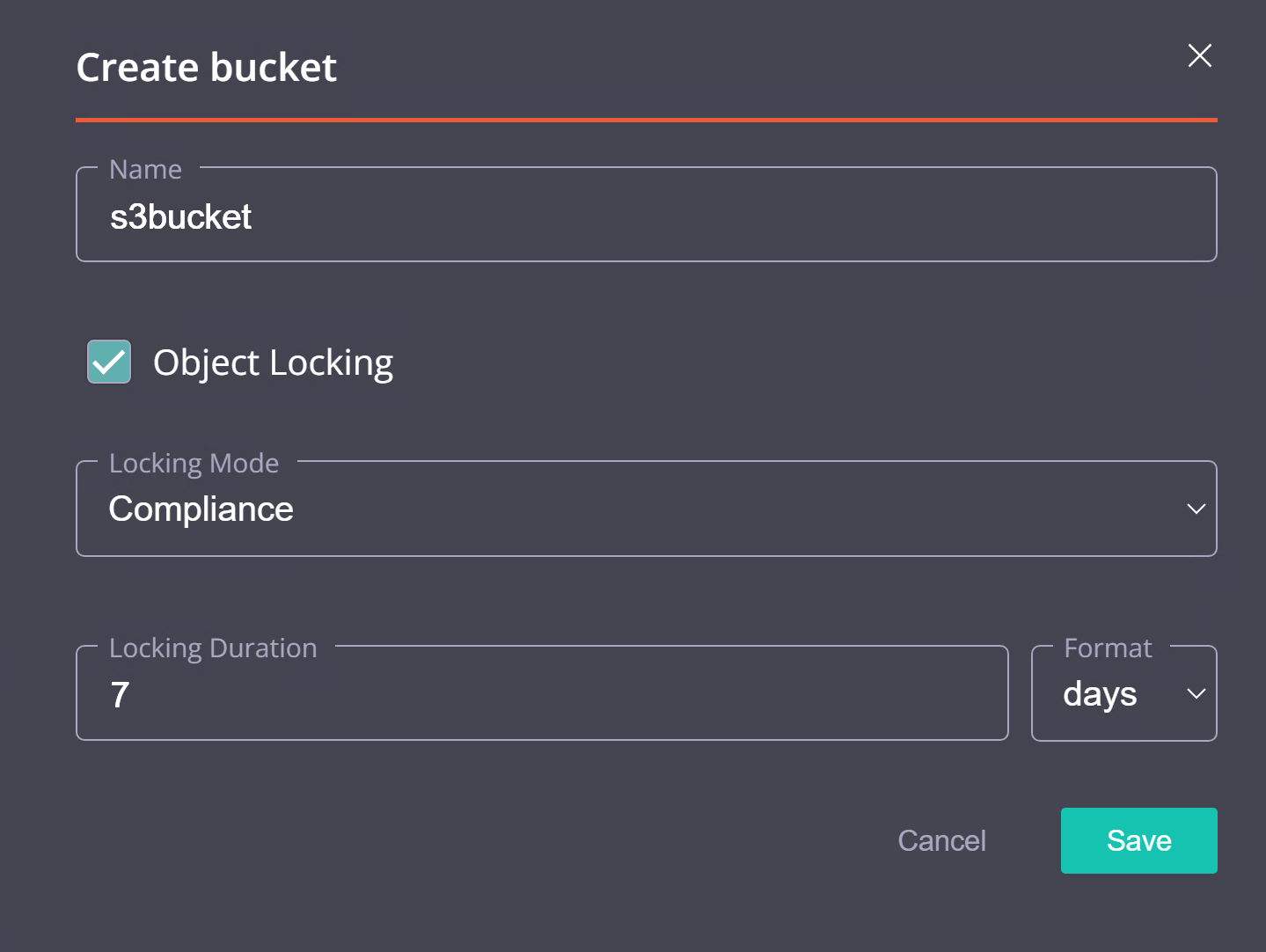The height and width of the screenshot is (952, 1266).
Task: Click the 'Locking Duration' field label
Action: (x=213, y=648)
